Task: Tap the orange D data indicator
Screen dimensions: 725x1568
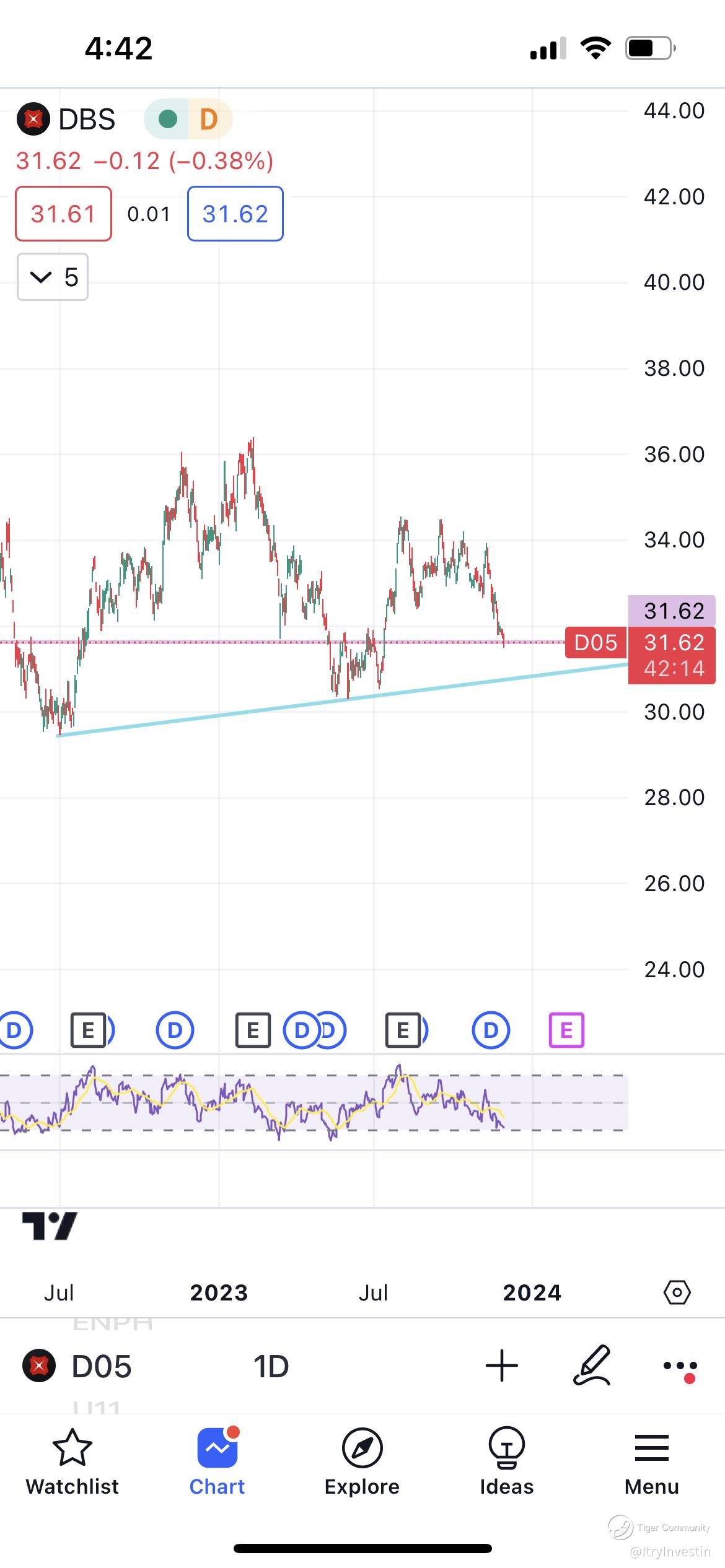Action: 209,119
